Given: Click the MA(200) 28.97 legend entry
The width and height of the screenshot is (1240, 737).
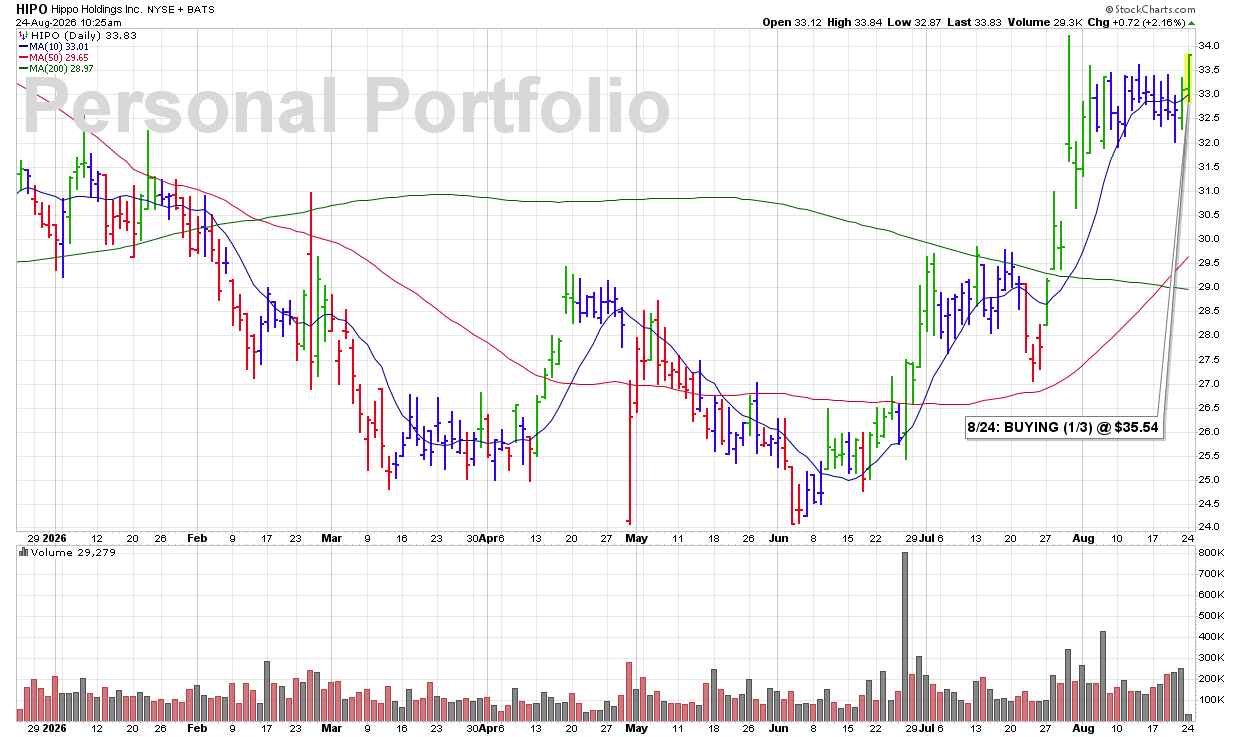Looking at the screenshot, I should [x=63, y=68].
